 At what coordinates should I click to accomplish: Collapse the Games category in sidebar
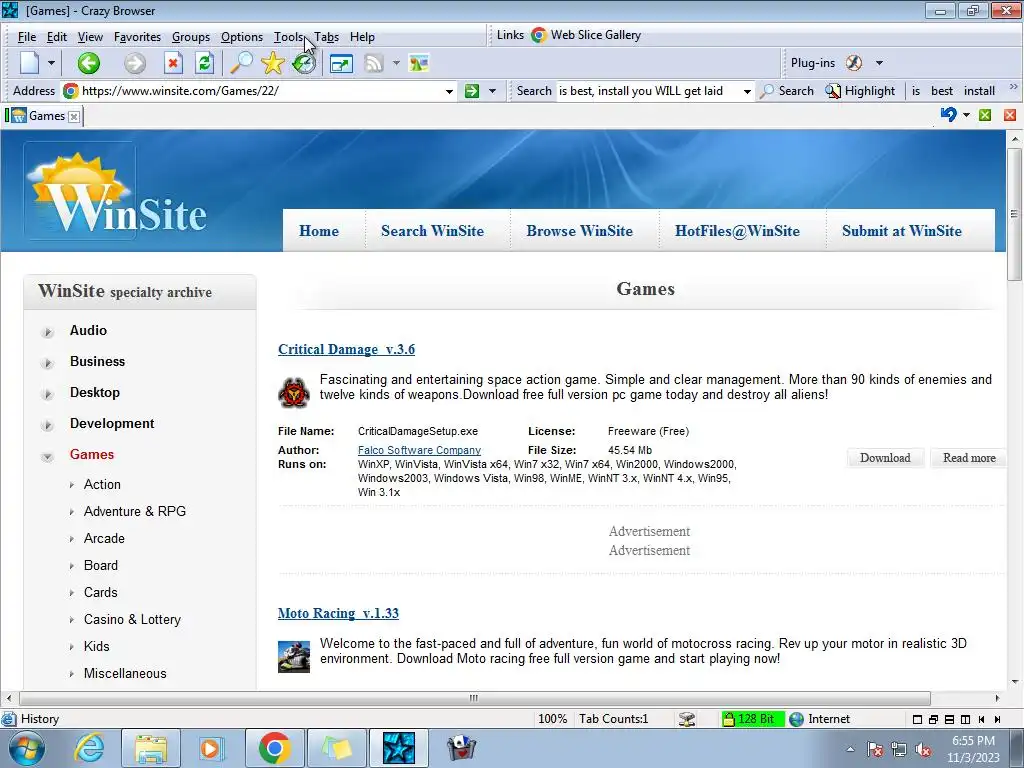pos(47,456)
